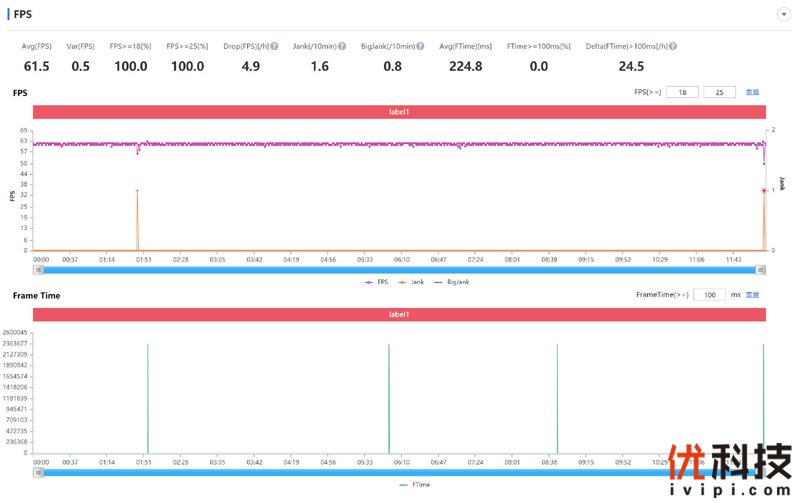This screenshot has height=503, width=800.
Task: Select the label1 bar above FPS chart
Action: click(399, 112)
